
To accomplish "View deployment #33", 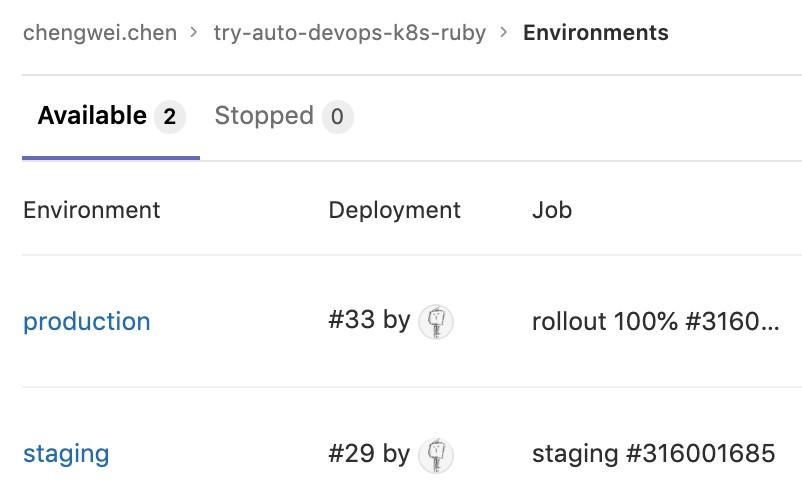I will click(352, 321).
